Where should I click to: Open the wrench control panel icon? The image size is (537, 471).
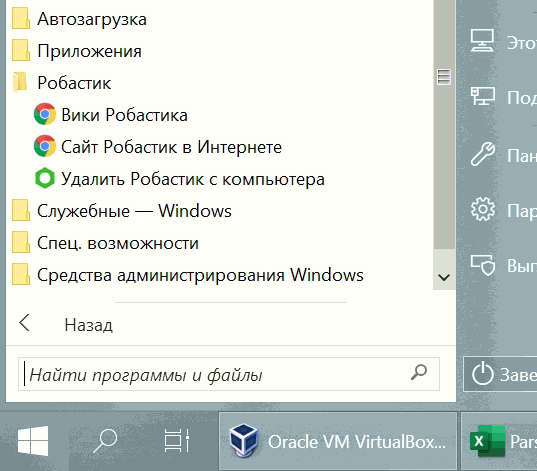(x=483, y=154)
